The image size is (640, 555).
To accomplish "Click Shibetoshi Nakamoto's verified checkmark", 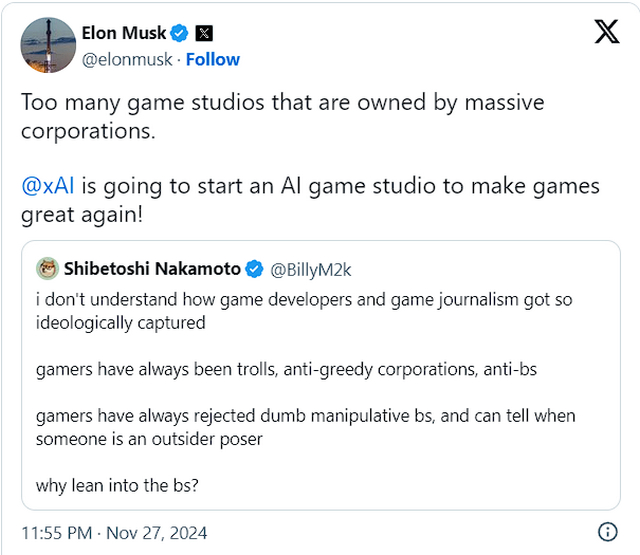I will [x=254, y=269].
